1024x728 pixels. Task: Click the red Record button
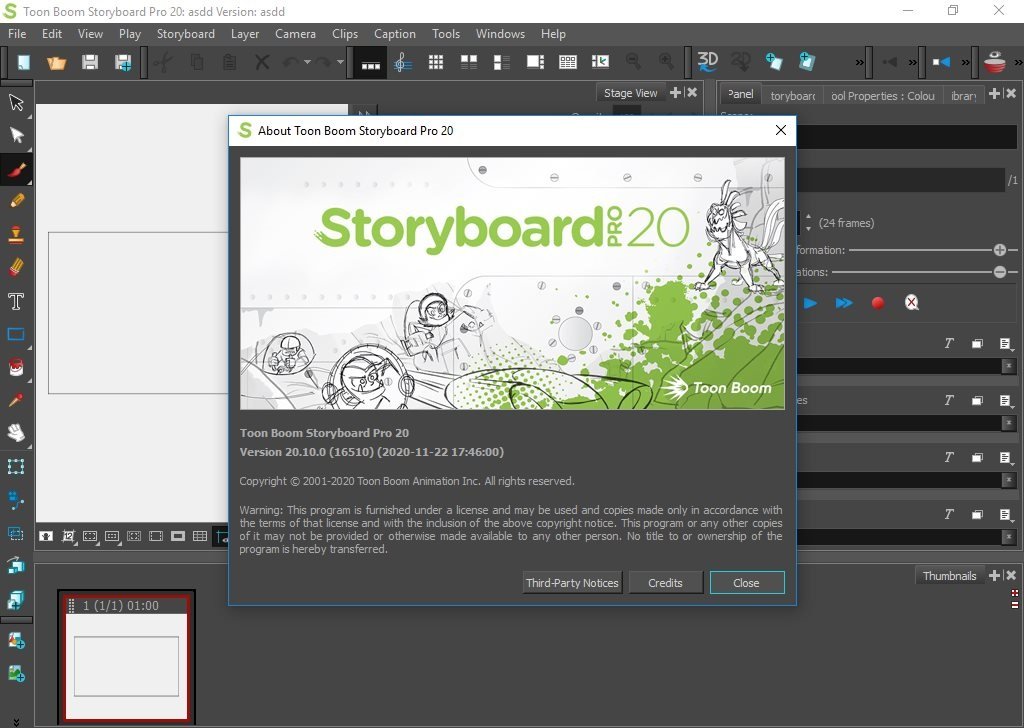(878, 303)
